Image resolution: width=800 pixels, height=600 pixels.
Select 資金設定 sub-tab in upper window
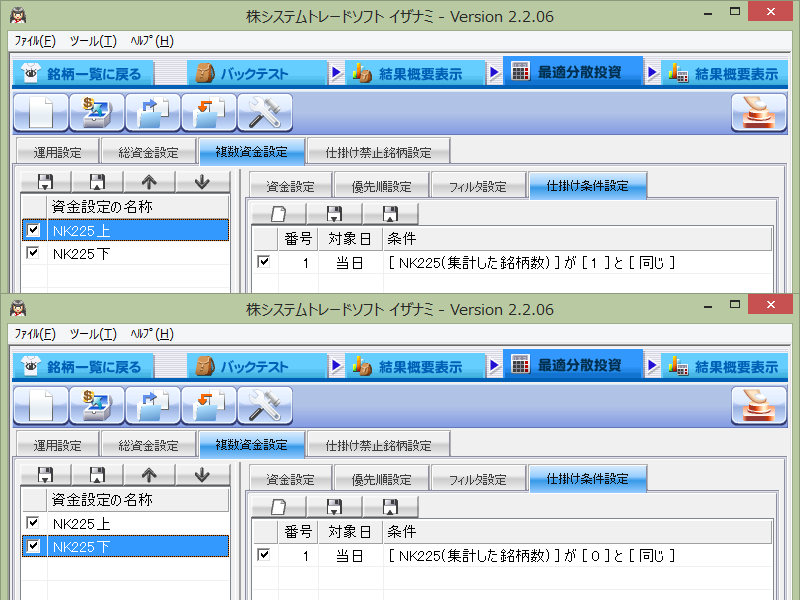[291, 186]
